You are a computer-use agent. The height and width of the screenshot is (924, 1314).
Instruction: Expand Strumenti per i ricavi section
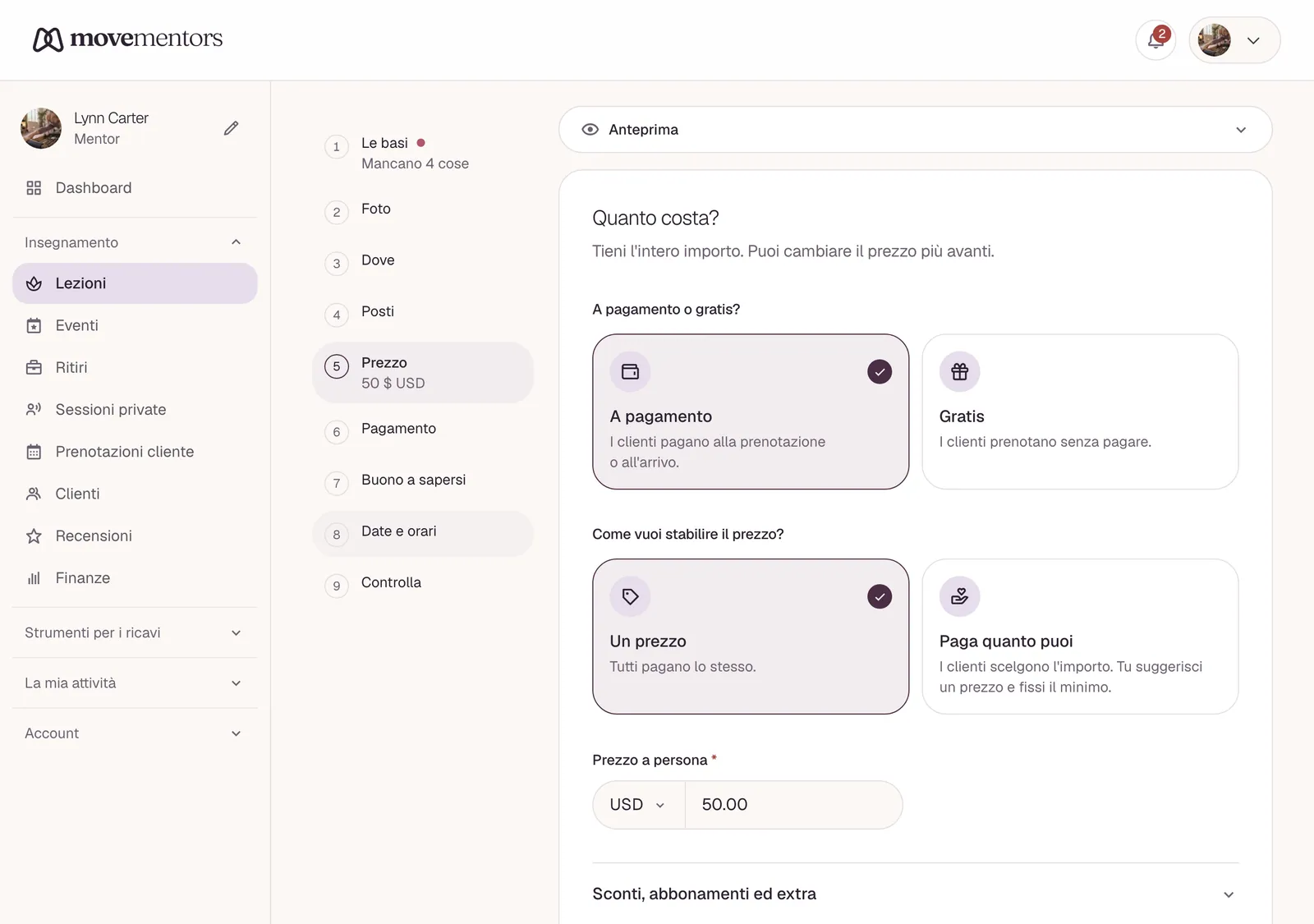(135, 633)
